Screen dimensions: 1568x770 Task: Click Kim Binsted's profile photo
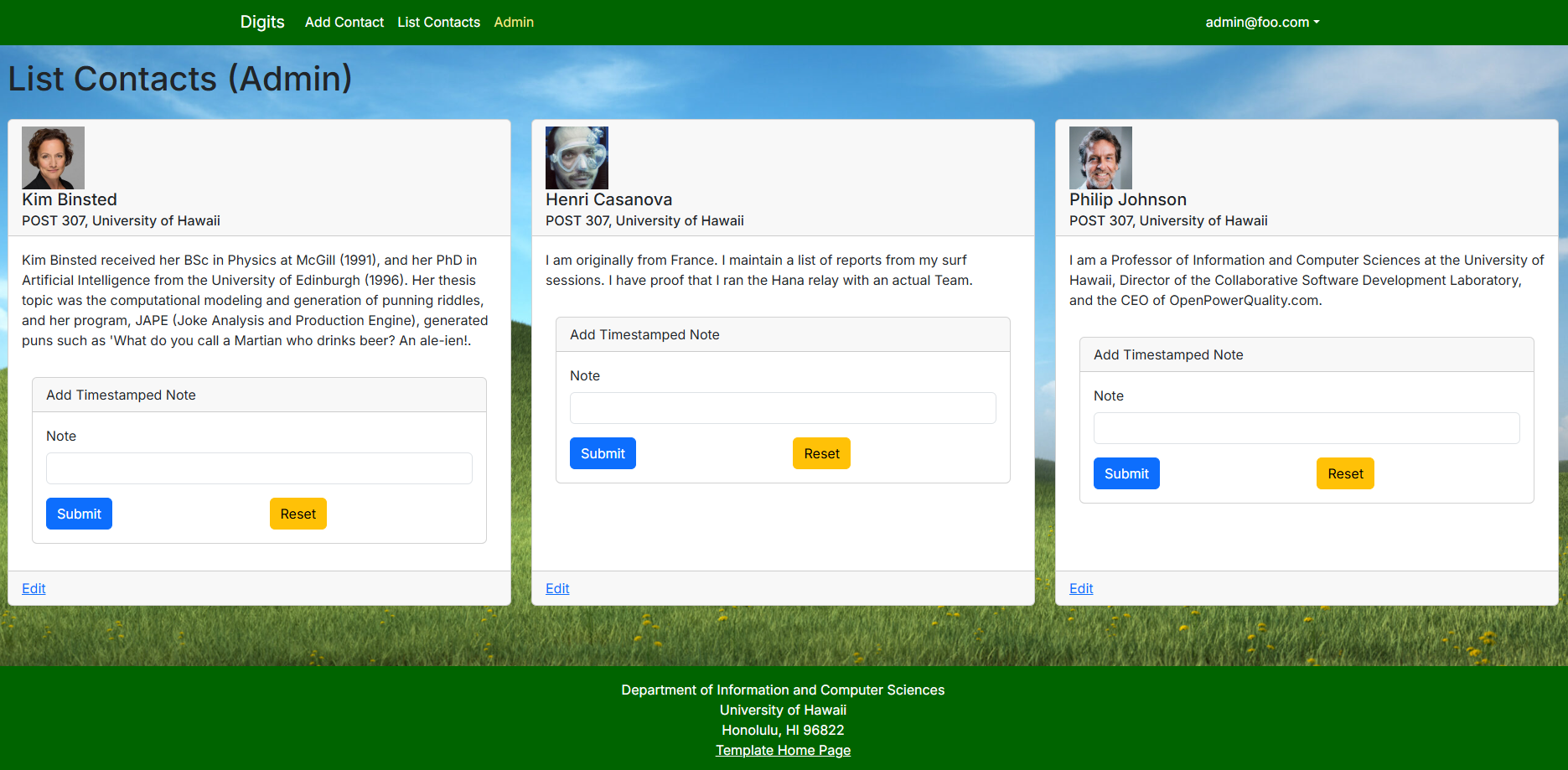point(53,158)
